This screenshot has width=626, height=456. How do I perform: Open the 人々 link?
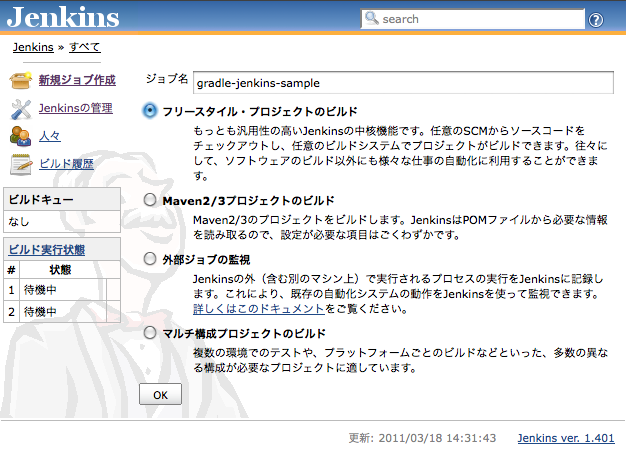(50, 136)
